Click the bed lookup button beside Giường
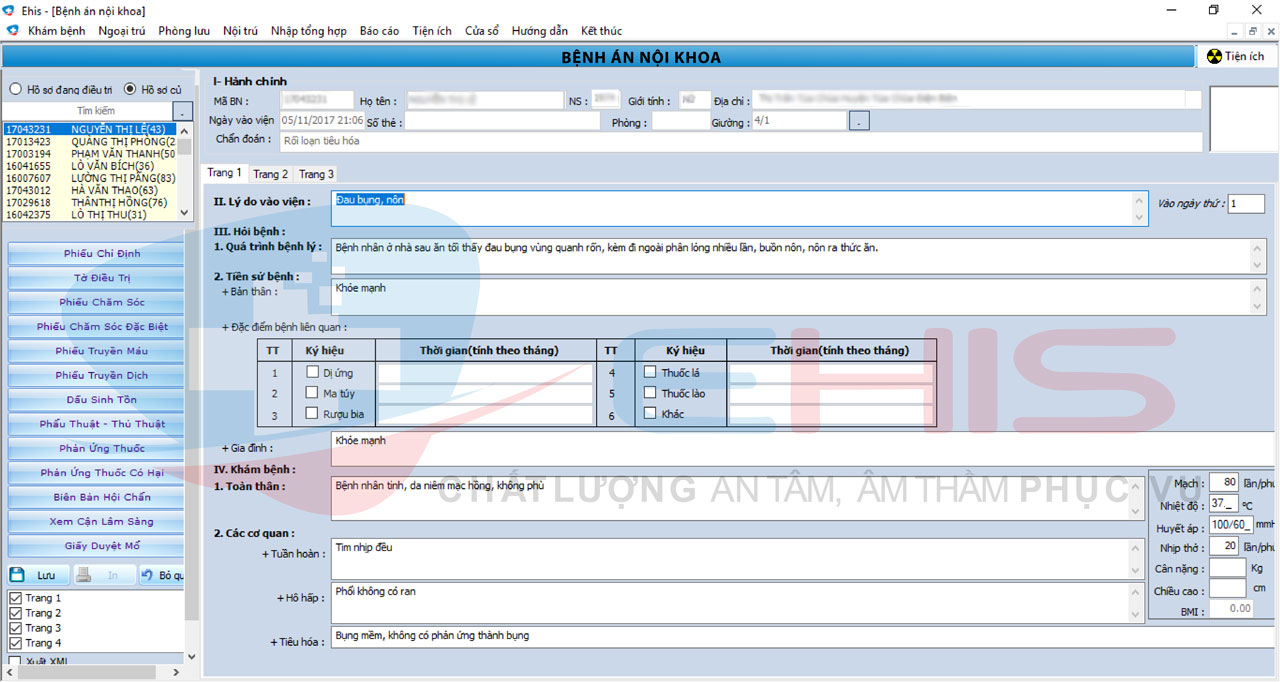 pyautogui.click(x=859, y=122)
